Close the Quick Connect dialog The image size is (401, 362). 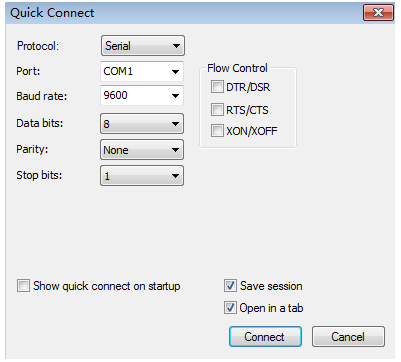tap(378, 13)
